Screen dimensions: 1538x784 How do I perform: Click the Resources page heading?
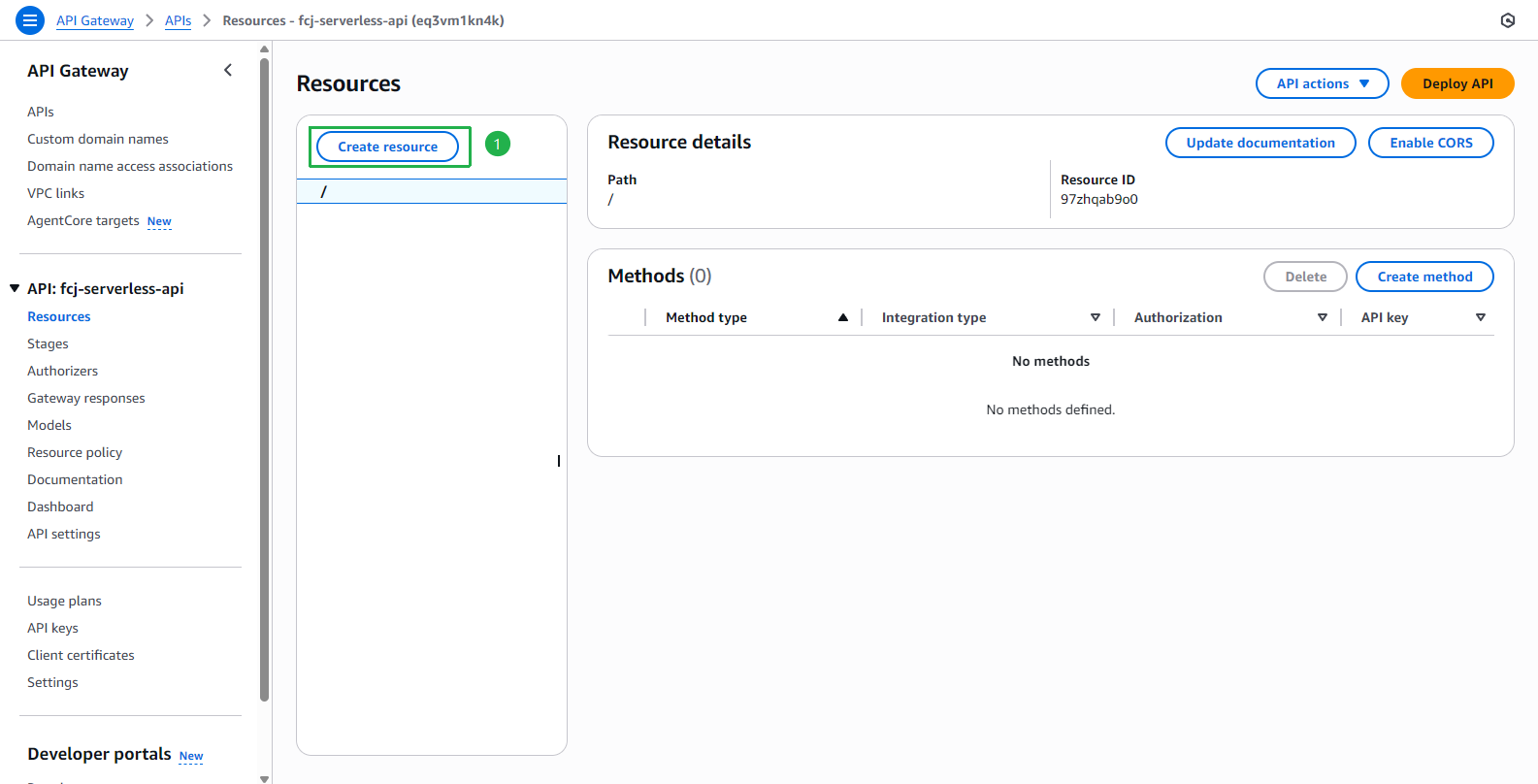tap(348, 83)
